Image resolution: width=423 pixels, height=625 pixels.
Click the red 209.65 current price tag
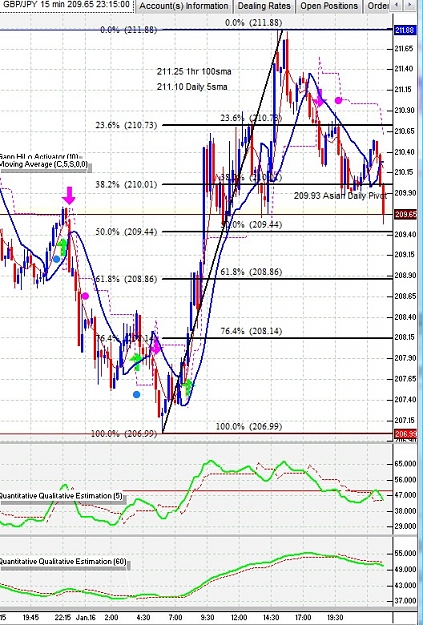pyautogui.click(x=405, y=214)
